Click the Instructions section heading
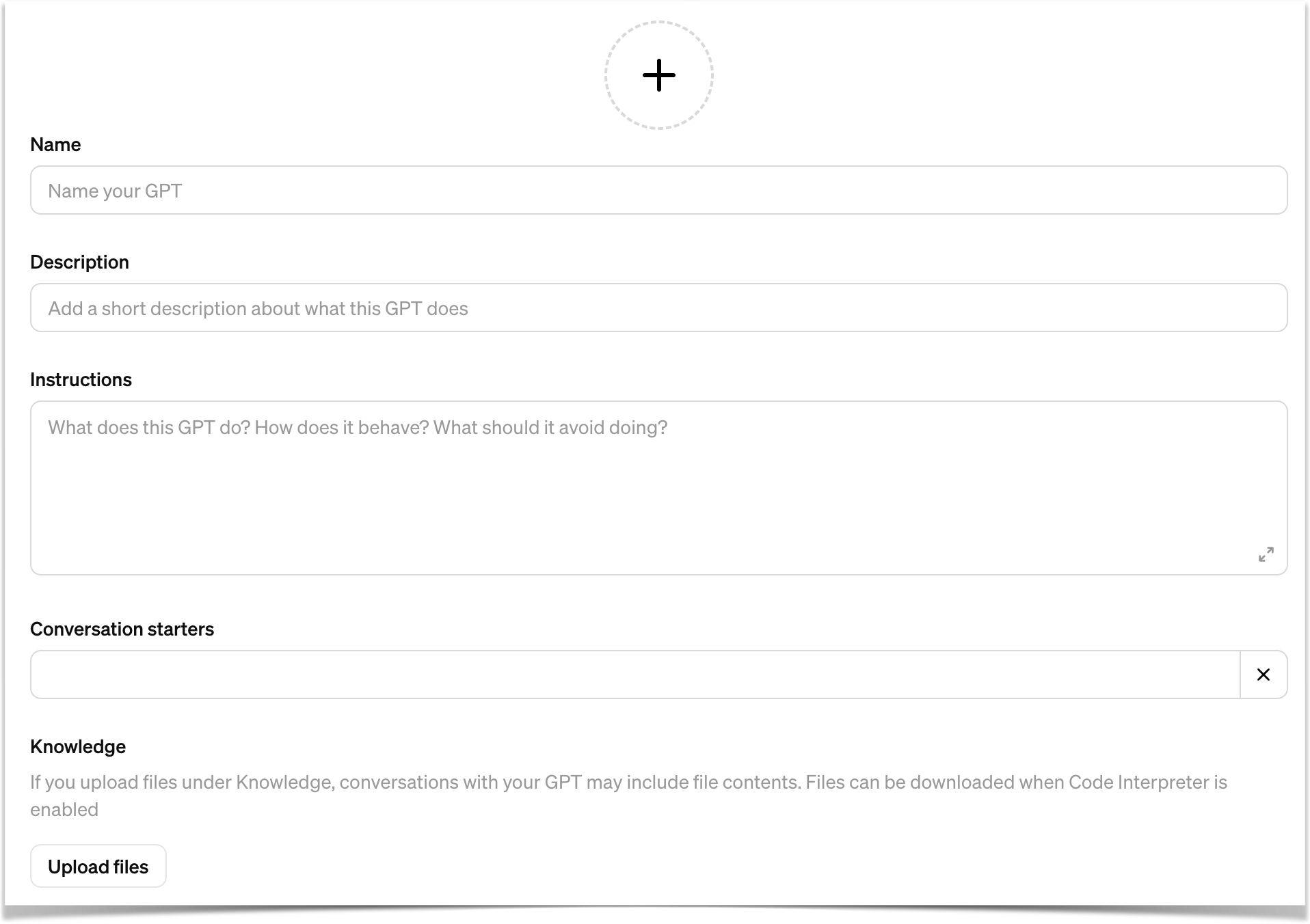Screen dimensions: 1310x924 pyautogui.click(x=81, y=379)
